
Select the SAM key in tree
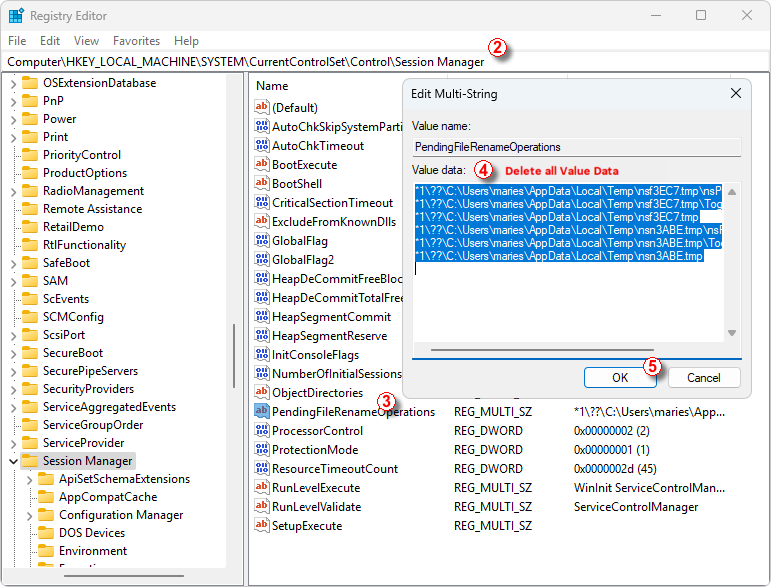[x=55, y=281]
